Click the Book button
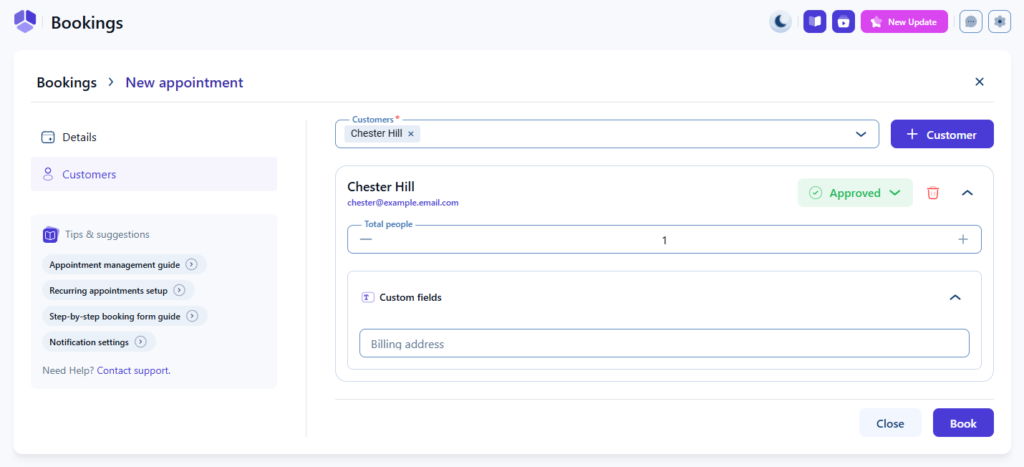Screen dimensions: 1024x467 tap(963, 423)
